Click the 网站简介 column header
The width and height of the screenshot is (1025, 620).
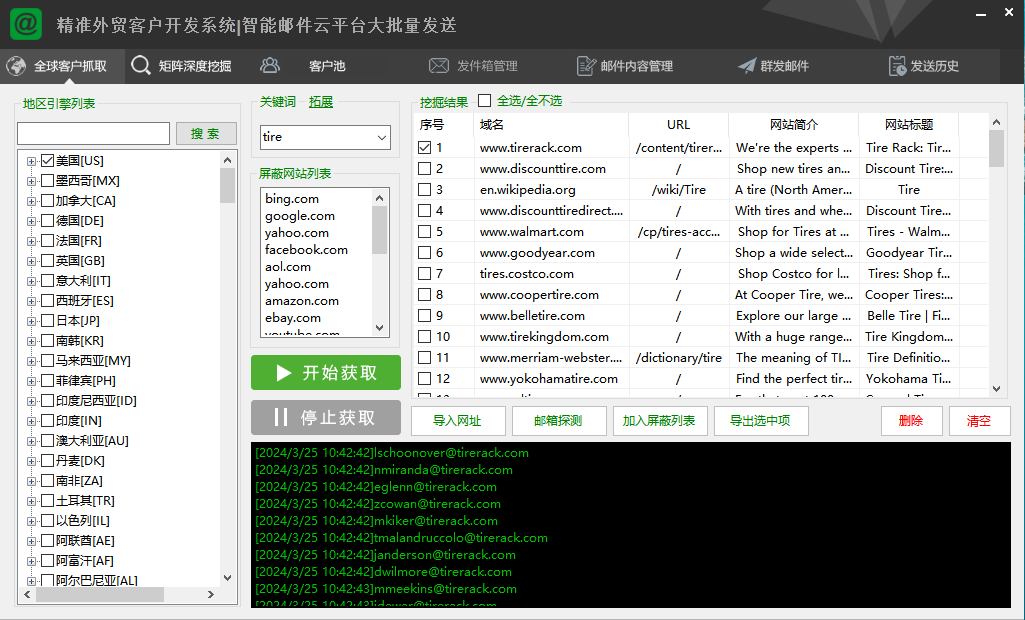coord(794,124)
